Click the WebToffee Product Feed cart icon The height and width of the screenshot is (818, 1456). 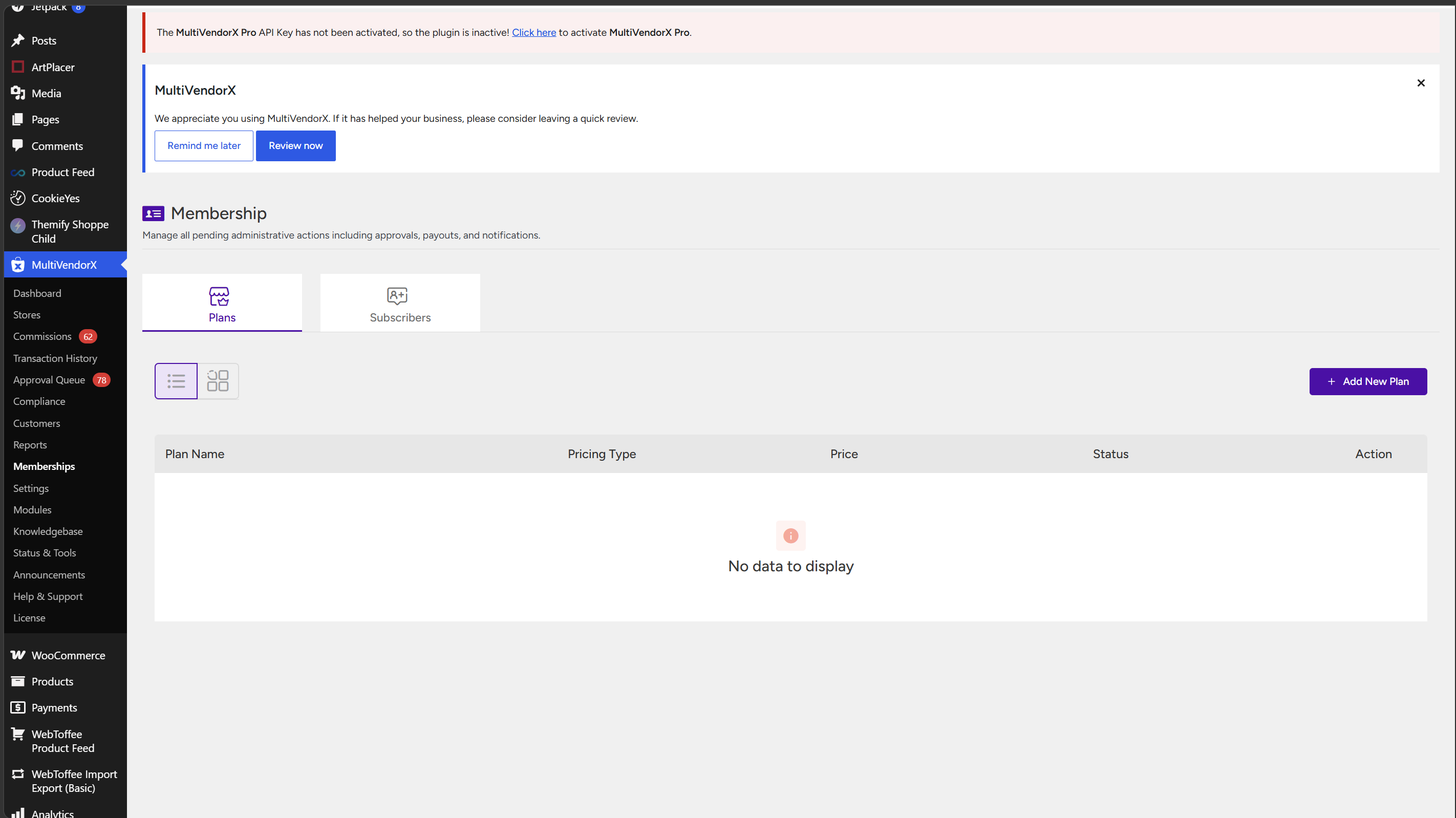(18, 734)
